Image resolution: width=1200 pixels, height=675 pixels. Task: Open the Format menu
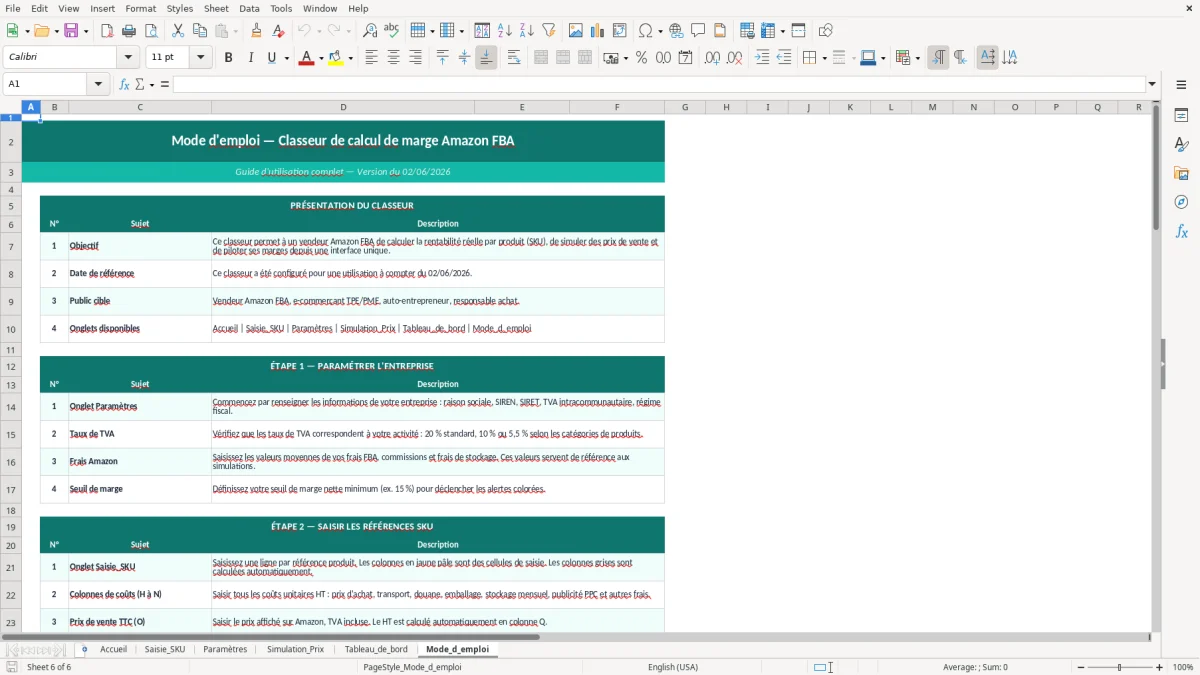coord(141,8)
